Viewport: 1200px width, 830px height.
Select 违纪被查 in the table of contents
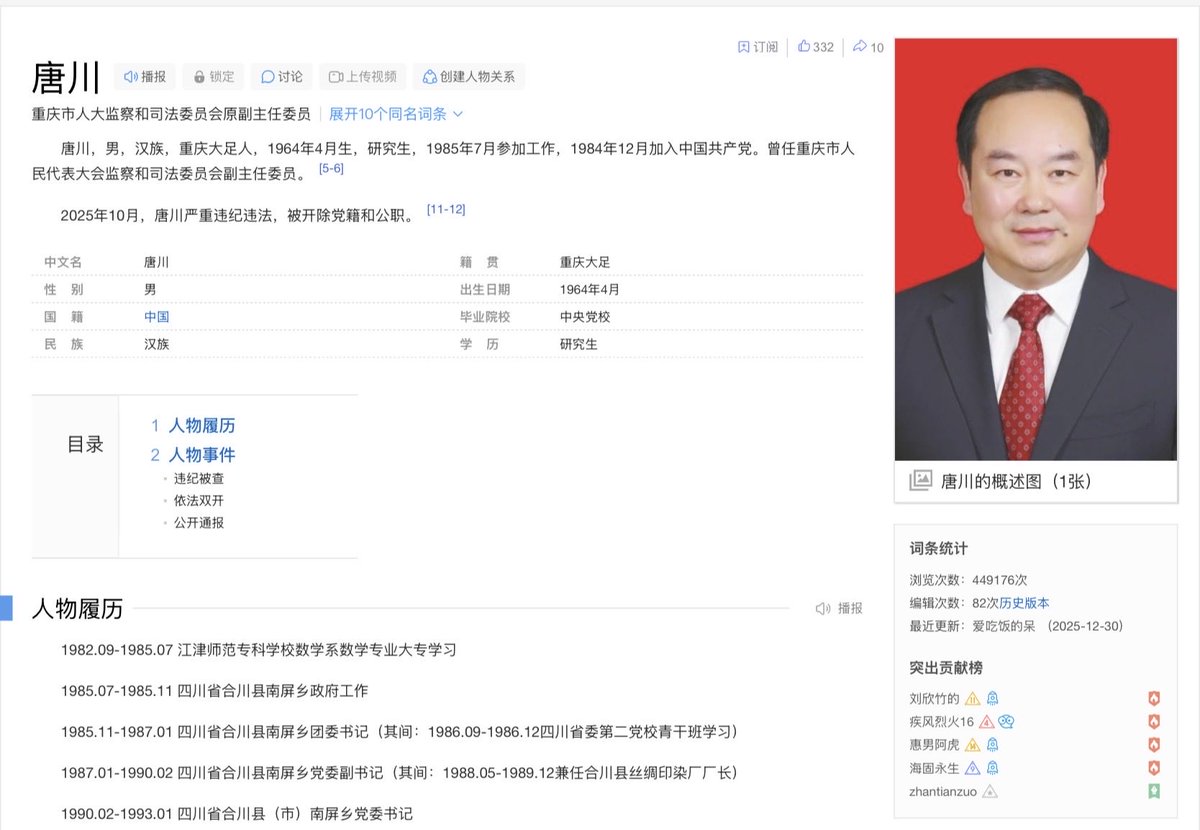click(x=200, y=478)
